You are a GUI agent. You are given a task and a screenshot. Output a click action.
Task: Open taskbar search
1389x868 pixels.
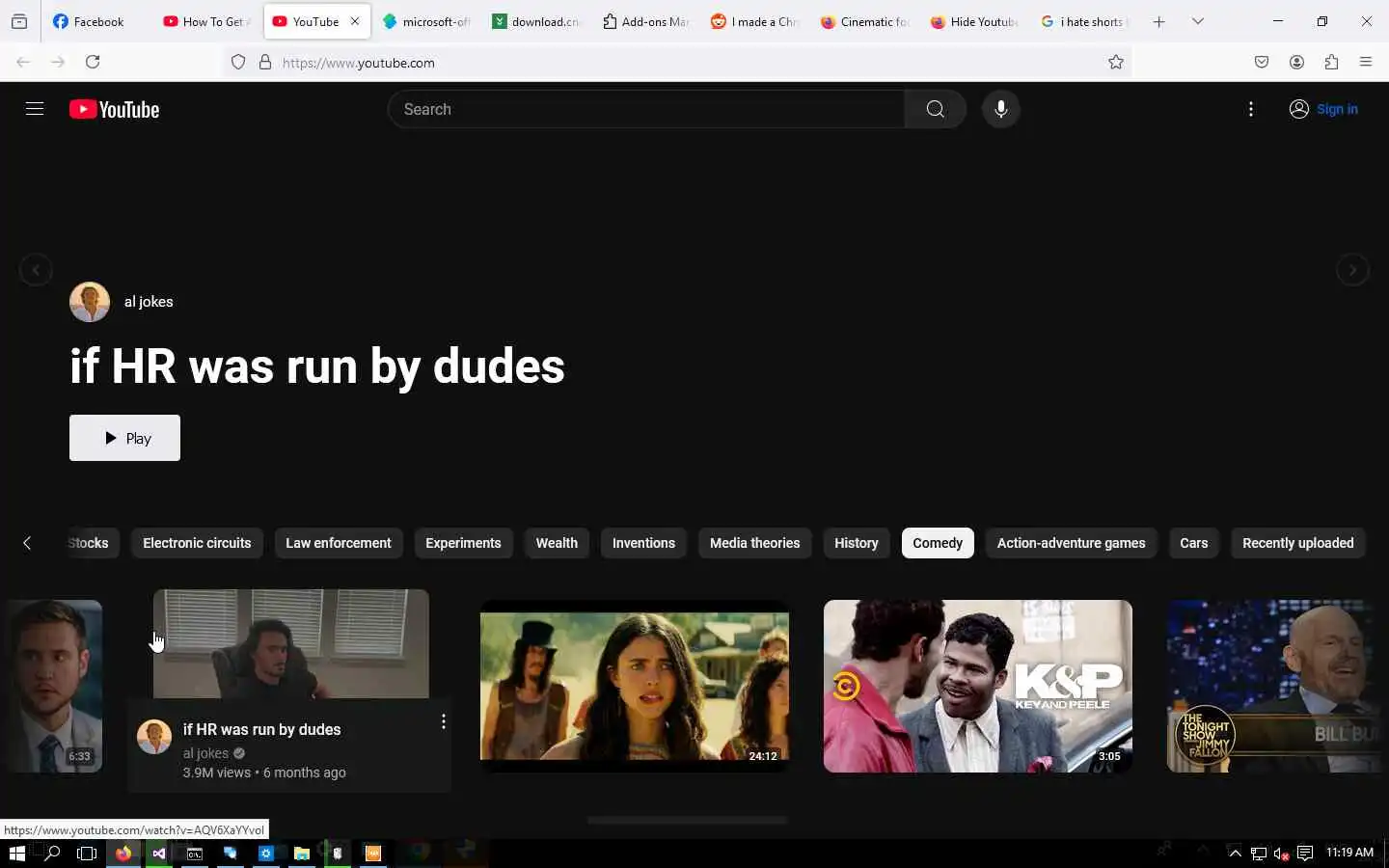coord(52,854)
